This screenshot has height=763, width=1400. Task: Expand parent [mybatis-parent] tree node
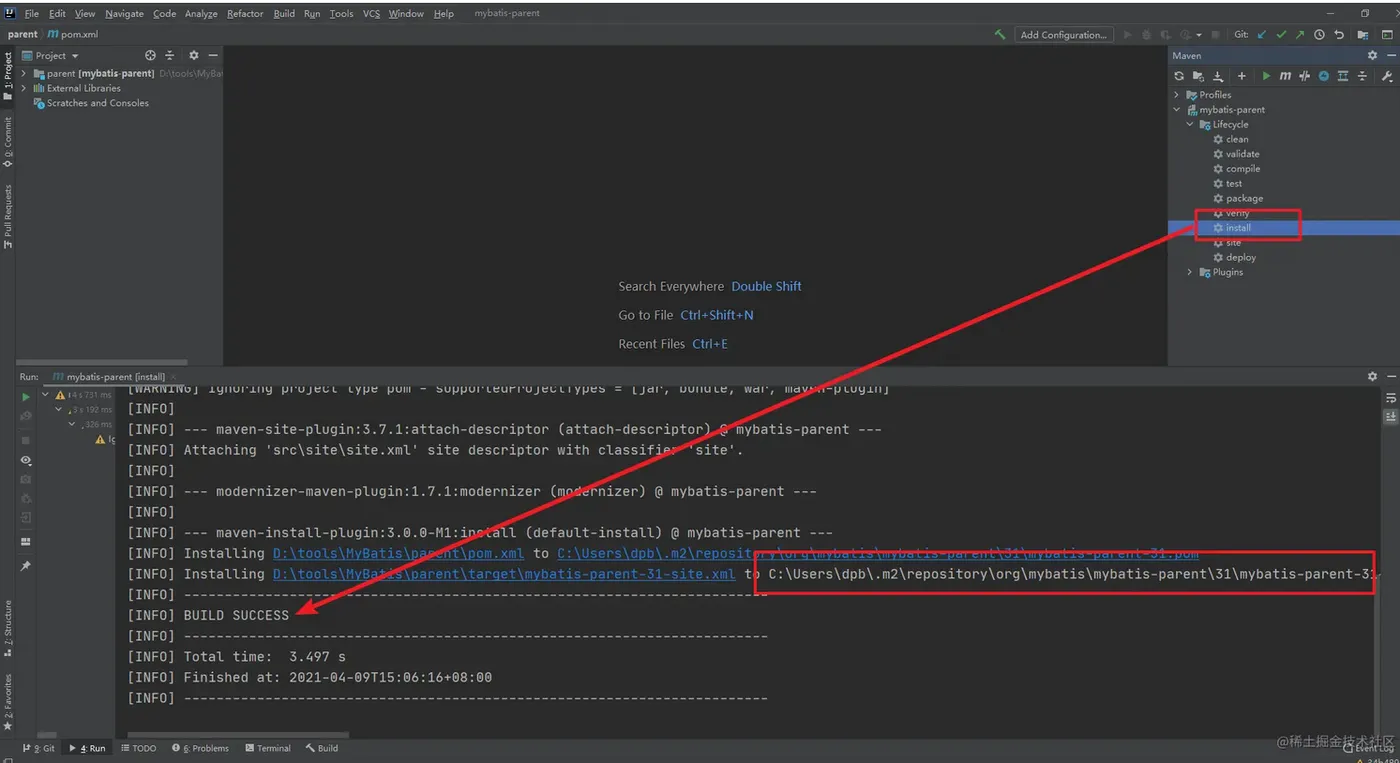coord(24,73)
